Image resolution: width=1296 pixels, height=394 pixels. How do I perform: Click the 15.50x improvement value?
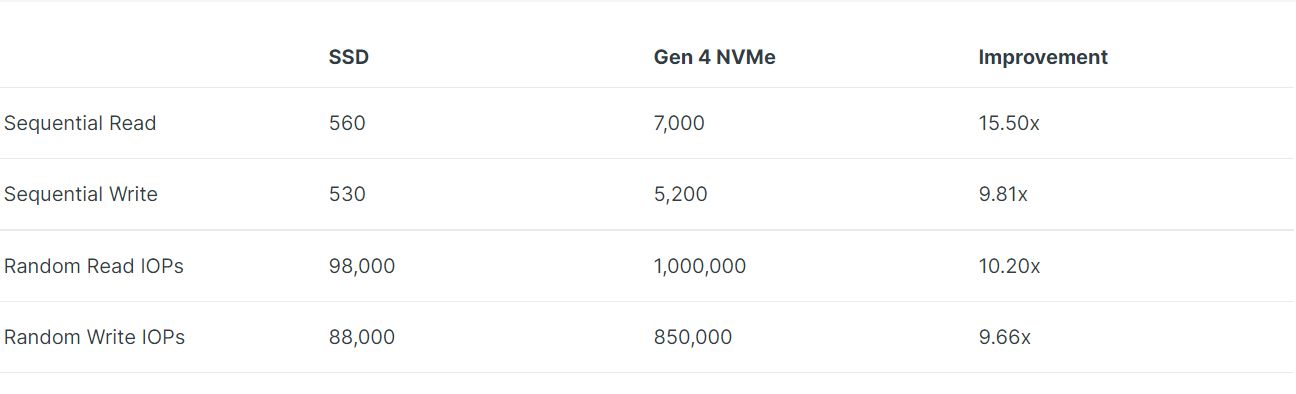point(1009,123)
